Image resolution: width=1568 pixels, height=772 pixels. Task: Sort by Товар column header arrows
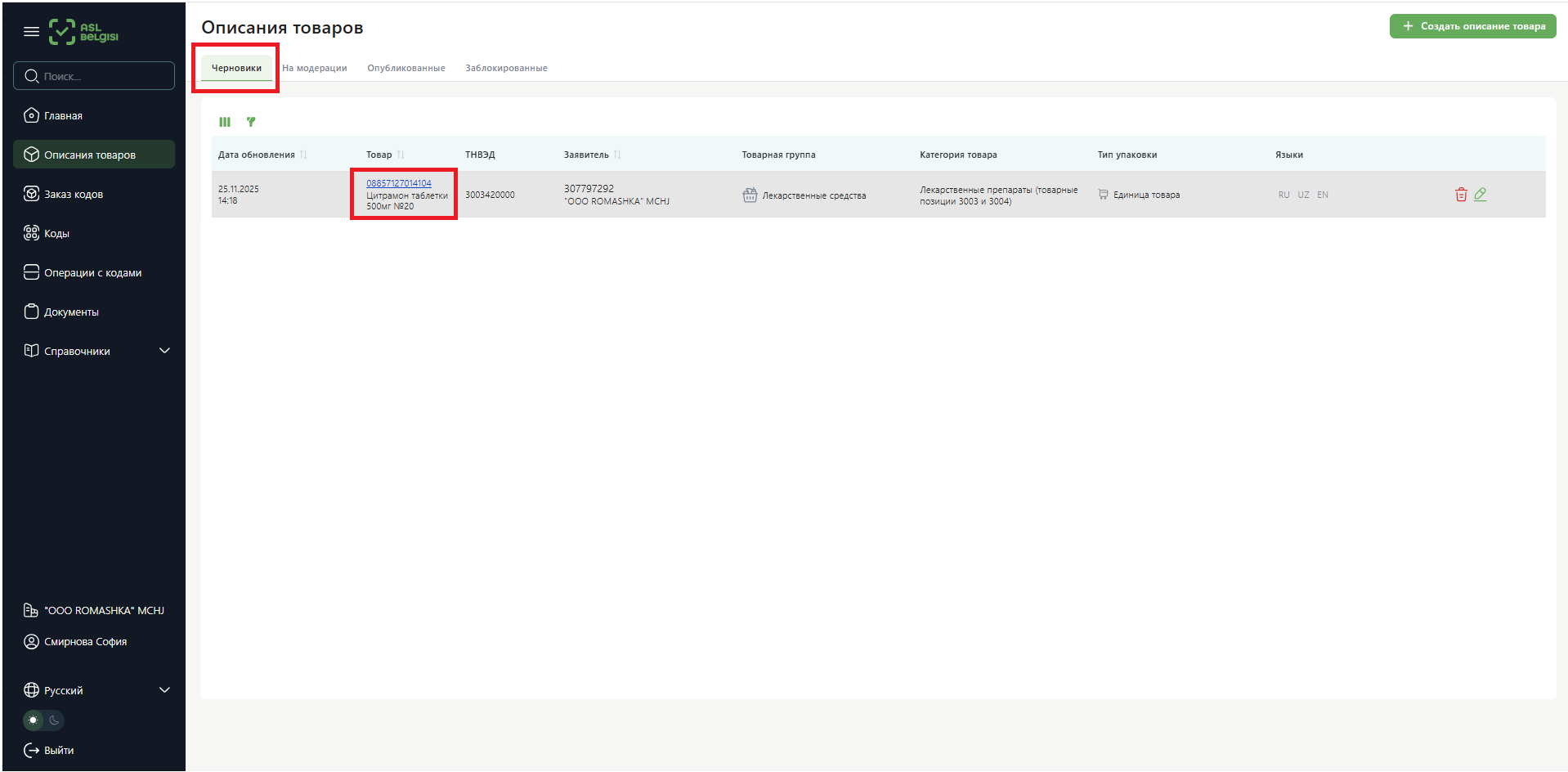401,155
